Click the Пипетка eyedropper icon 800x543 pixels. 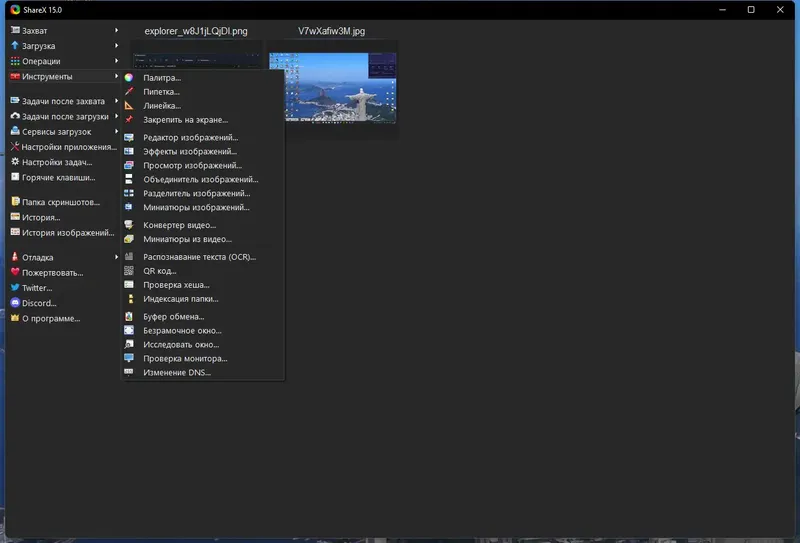pyautogui.click(x=129, y=91)
